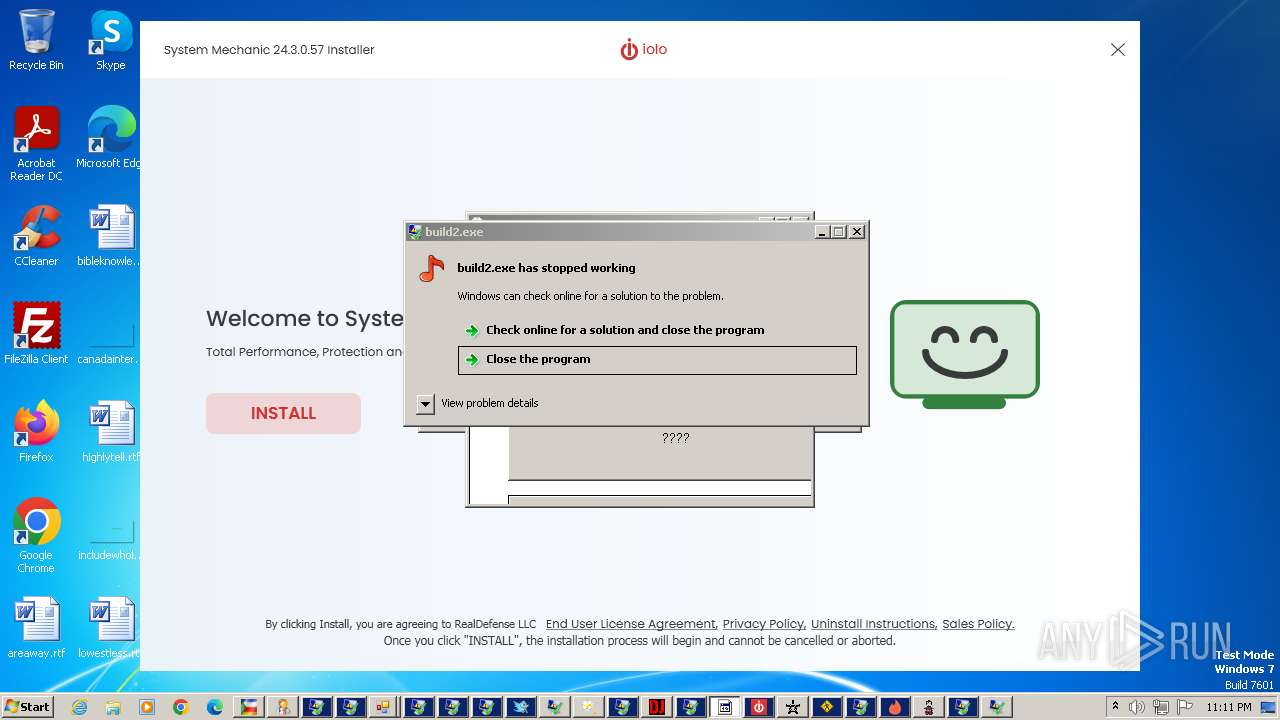
Task: Select the areaway.rtf desktop document
Action: (36, 628)
